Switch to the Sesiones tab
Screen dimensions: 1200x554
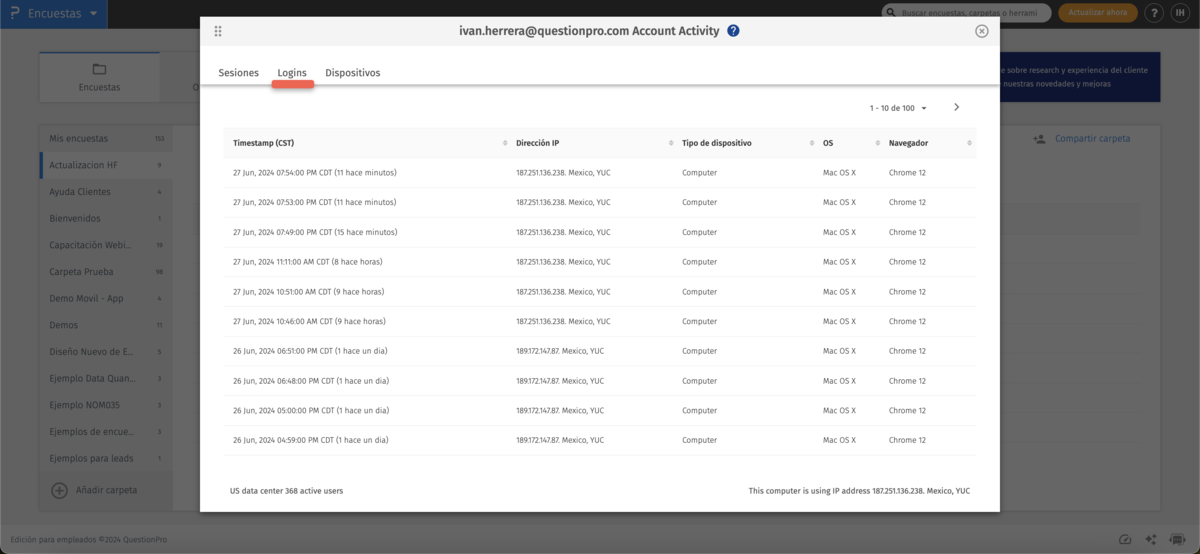pyautogui.click(x=238, y=73)
